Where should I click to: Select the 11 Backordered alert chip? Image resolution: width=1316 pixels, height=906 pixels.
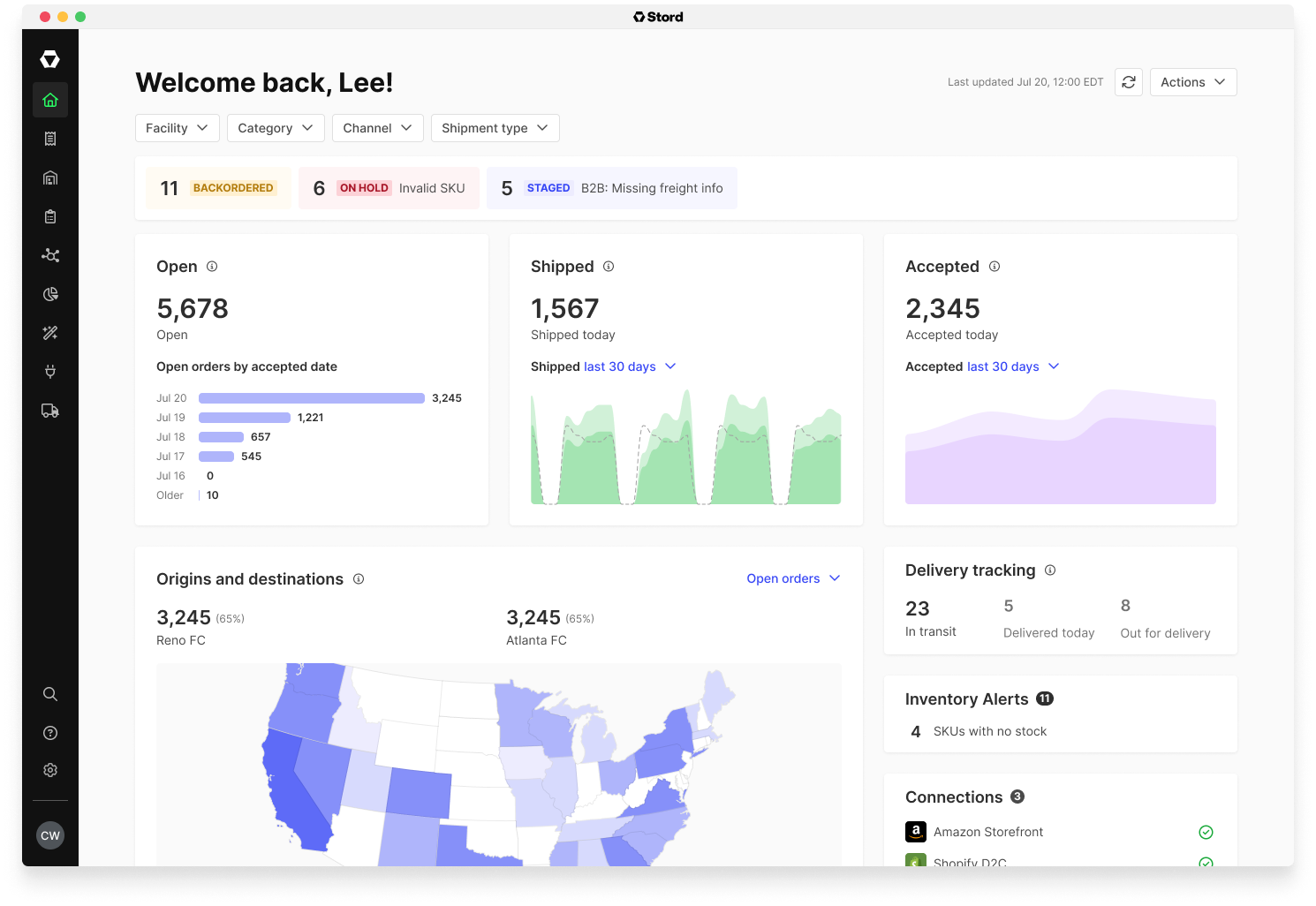point(218,188)
